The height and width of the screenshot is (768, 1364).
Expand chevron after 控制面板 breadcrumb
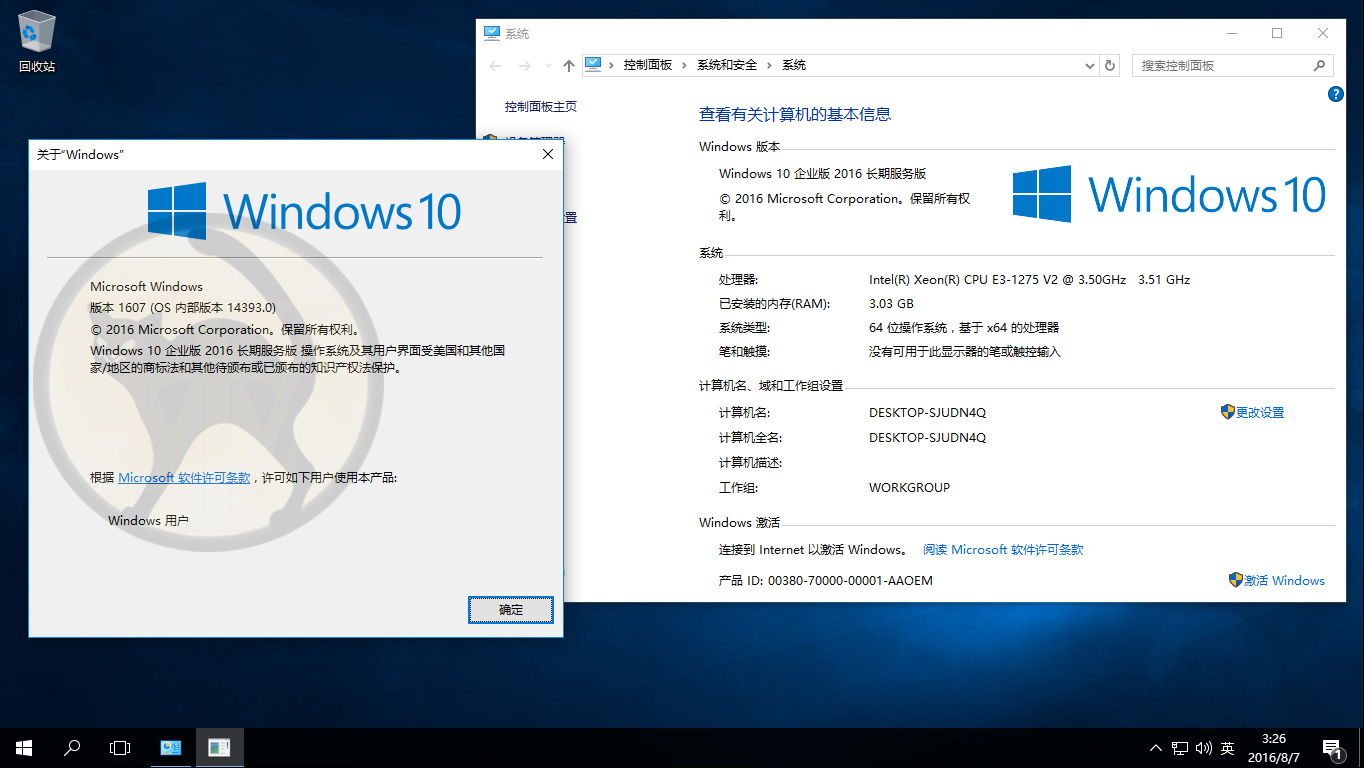point(685,65)
